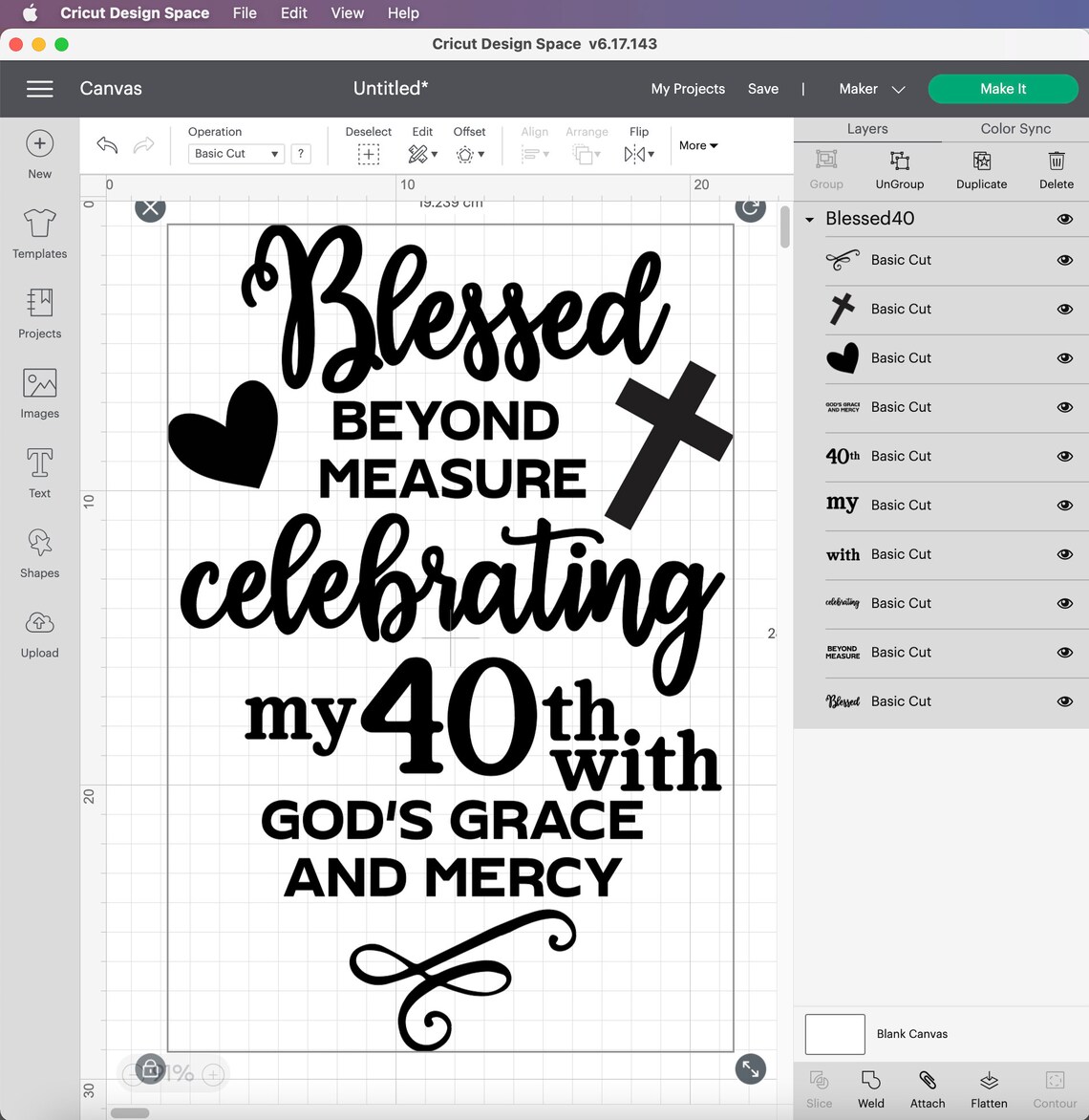Hide the Blessed40 group
Image resolution: width=1089 pixels, height=1120 pixels.
point(1064,219)
